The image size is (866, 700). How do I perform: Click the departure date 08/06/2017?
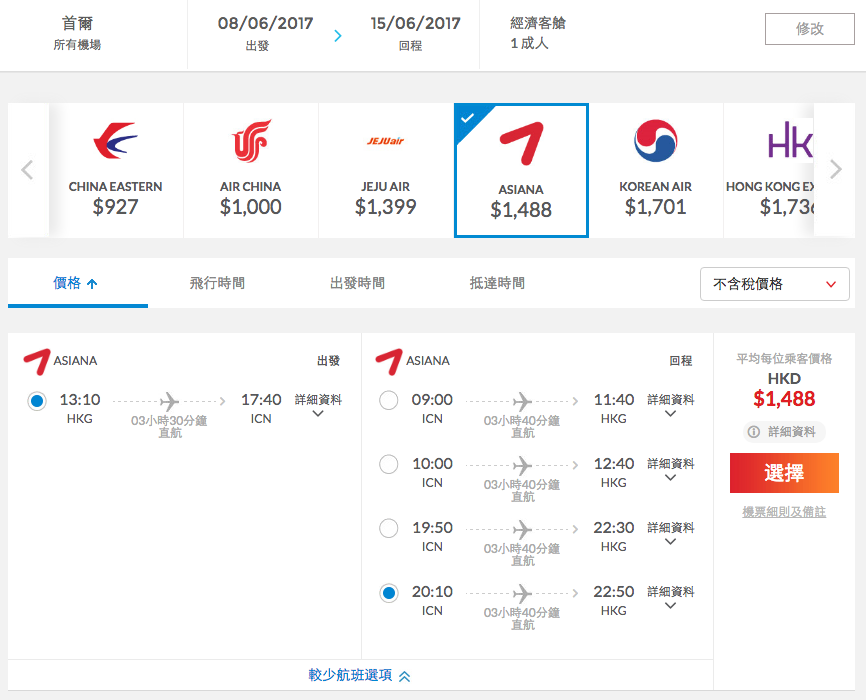265,24
